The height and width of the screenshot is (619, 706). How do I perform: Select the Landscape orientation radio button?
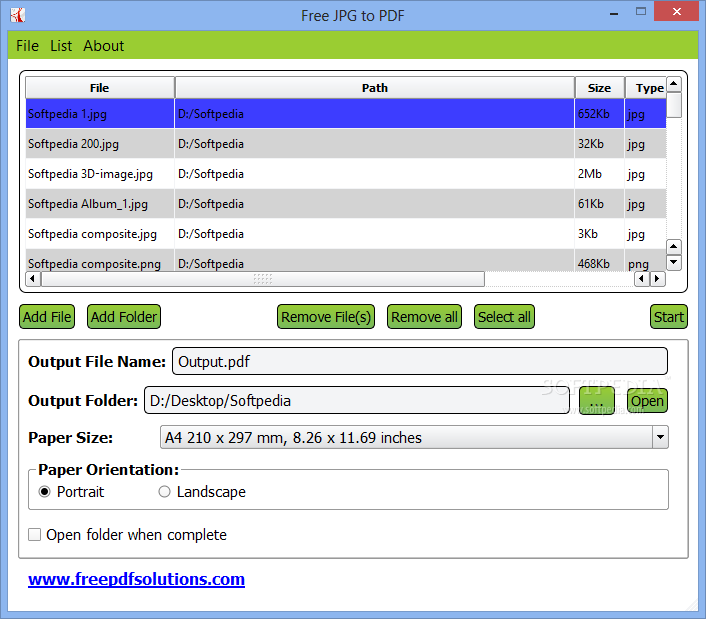(164, 492)
